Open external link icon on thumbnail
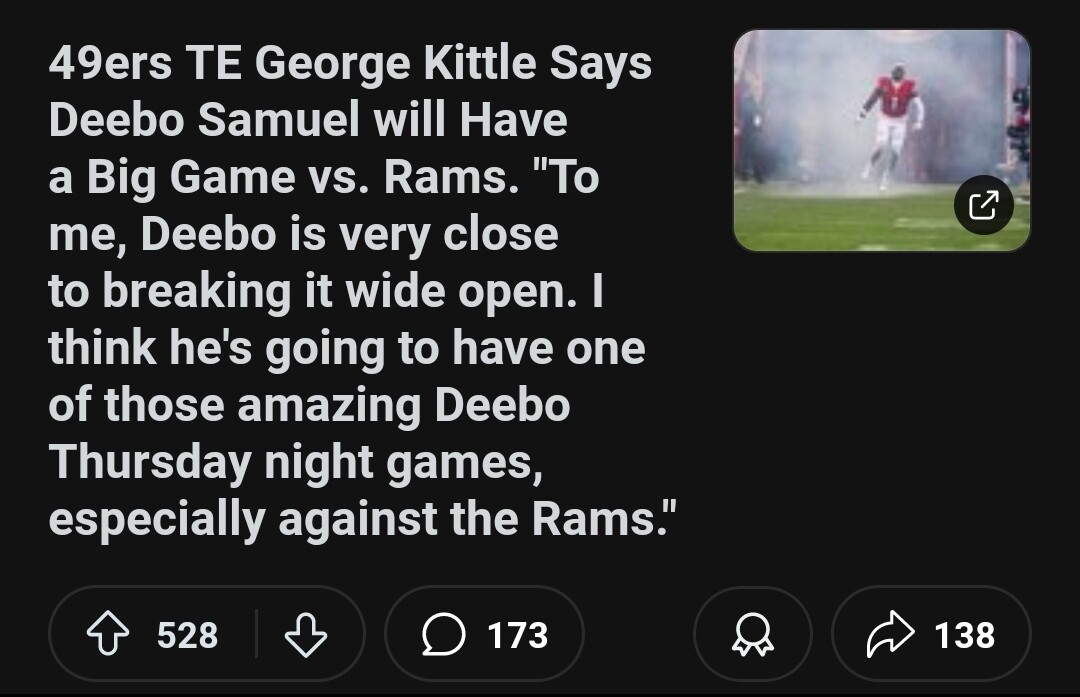This screenshot has width=1080, height=697. [x=983, y=205]
